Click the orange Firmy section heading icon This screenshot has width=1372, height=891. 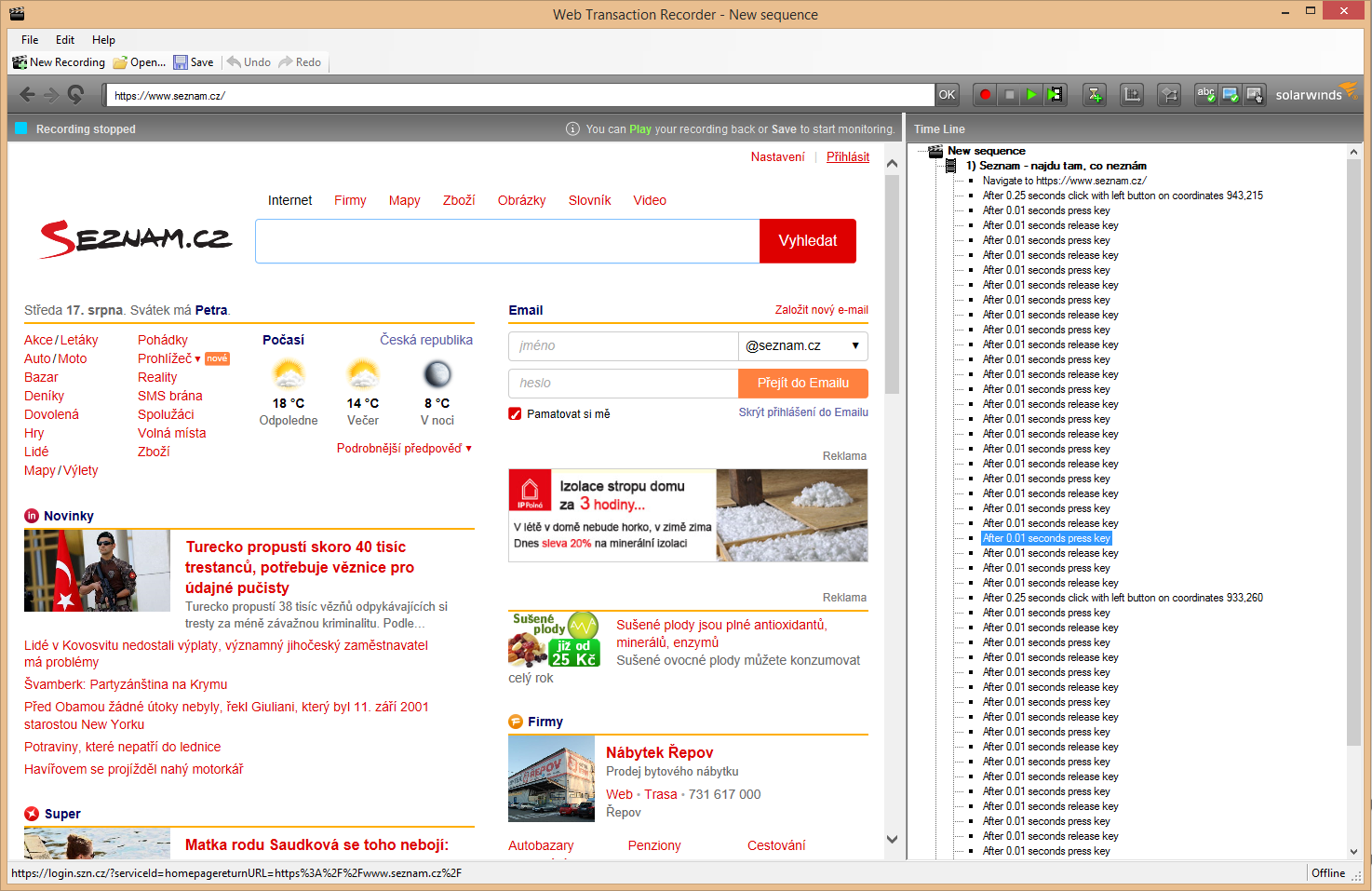[516, 722]
